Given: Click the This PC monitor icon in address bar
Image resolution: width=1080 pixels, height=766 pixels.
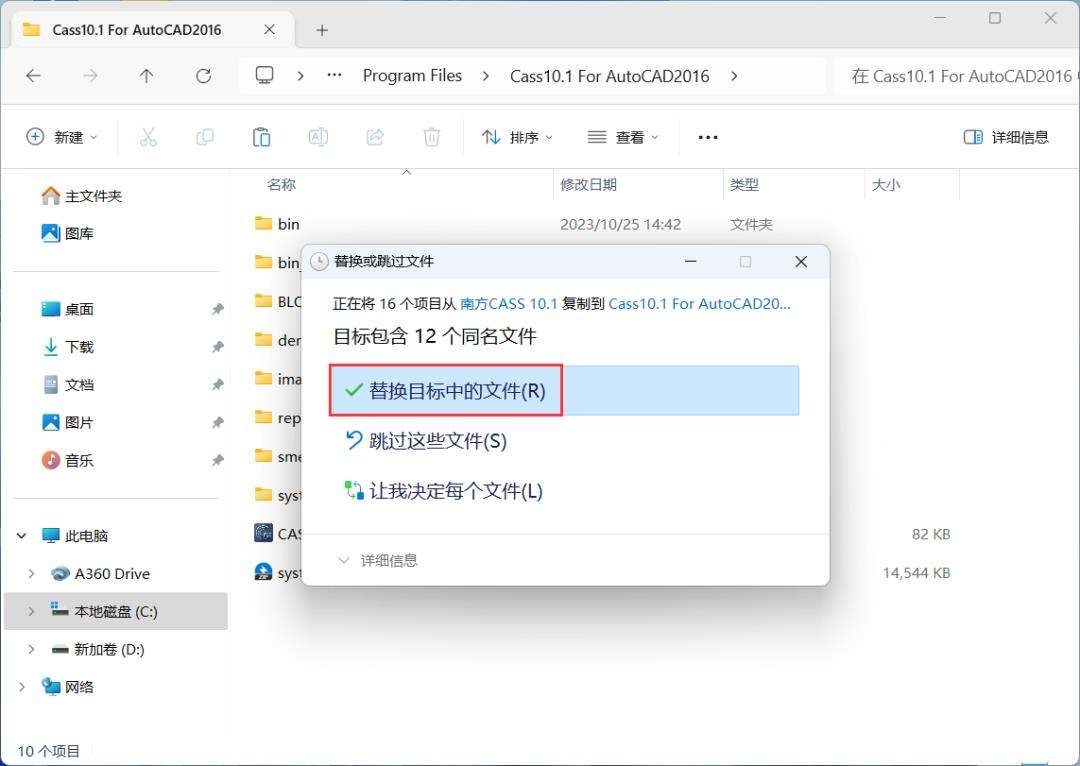Looking at the screenshot, I should [x=264, y=75].
